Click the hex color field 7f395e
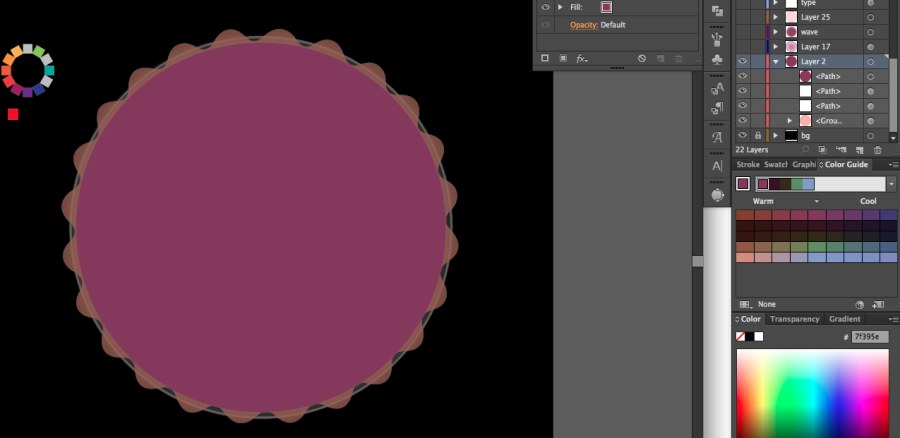The image size is (900, 438). [x=870, y=336]
